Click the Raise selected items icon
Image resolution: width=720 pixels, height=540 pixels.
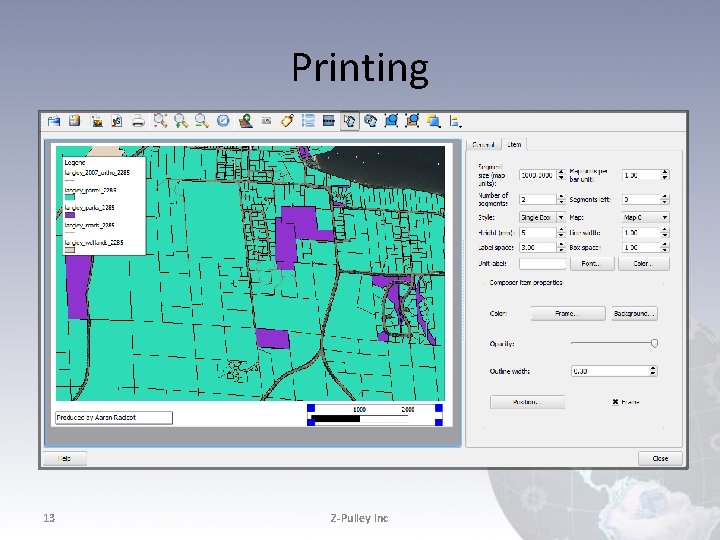(x=433, y=121)
